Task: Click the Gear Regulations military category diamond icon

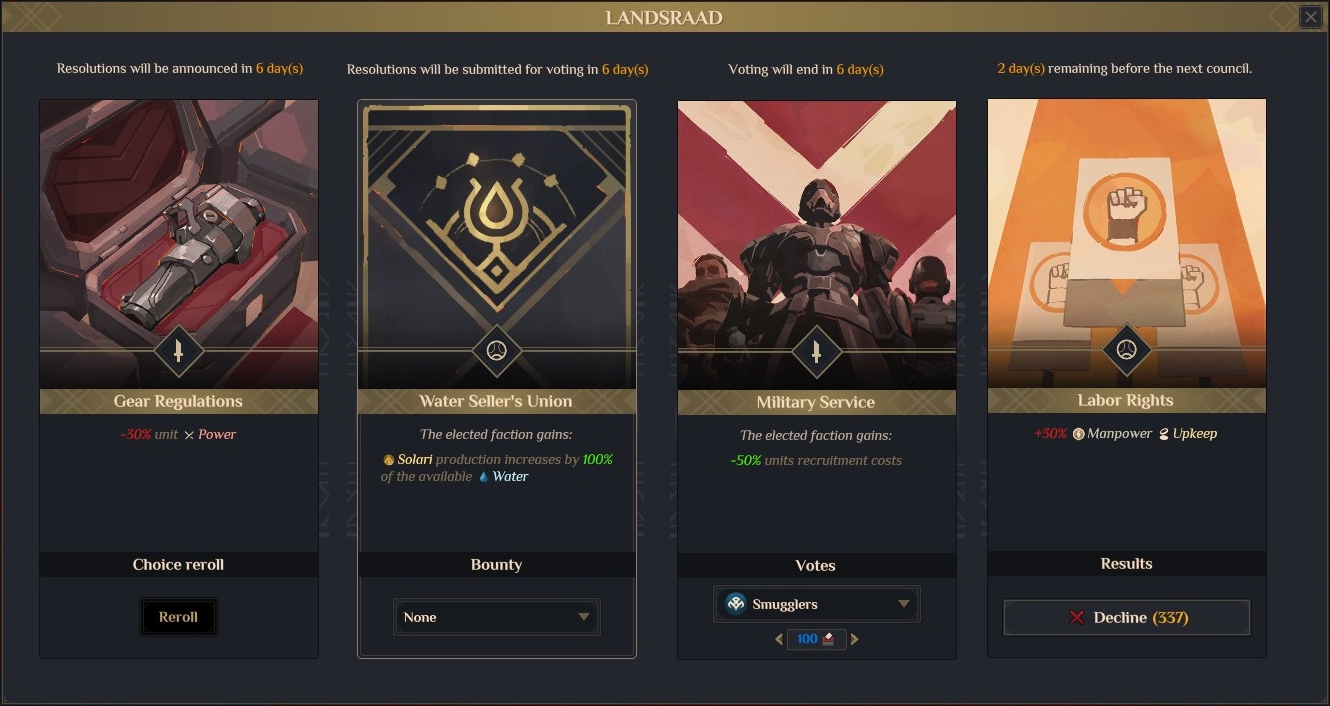Action: click(x=179, y=351)
